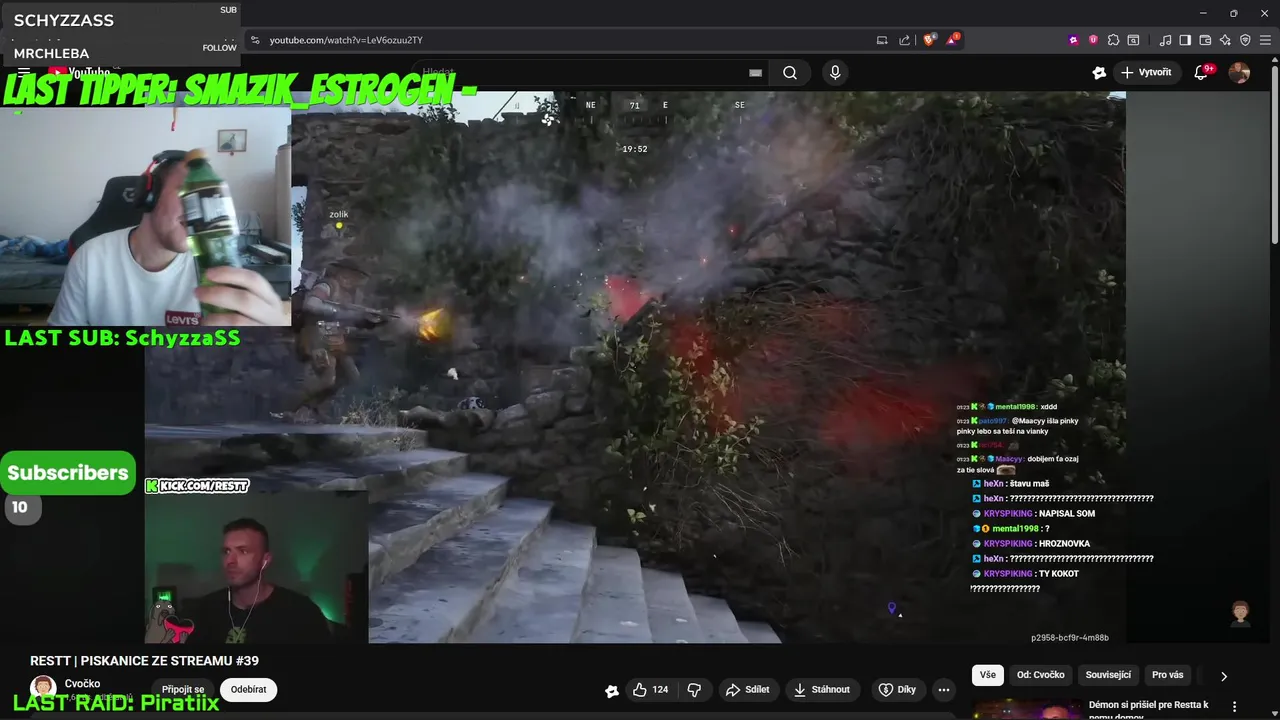
Task: Start voice search with the microphone icon
Action: (835, 72)
